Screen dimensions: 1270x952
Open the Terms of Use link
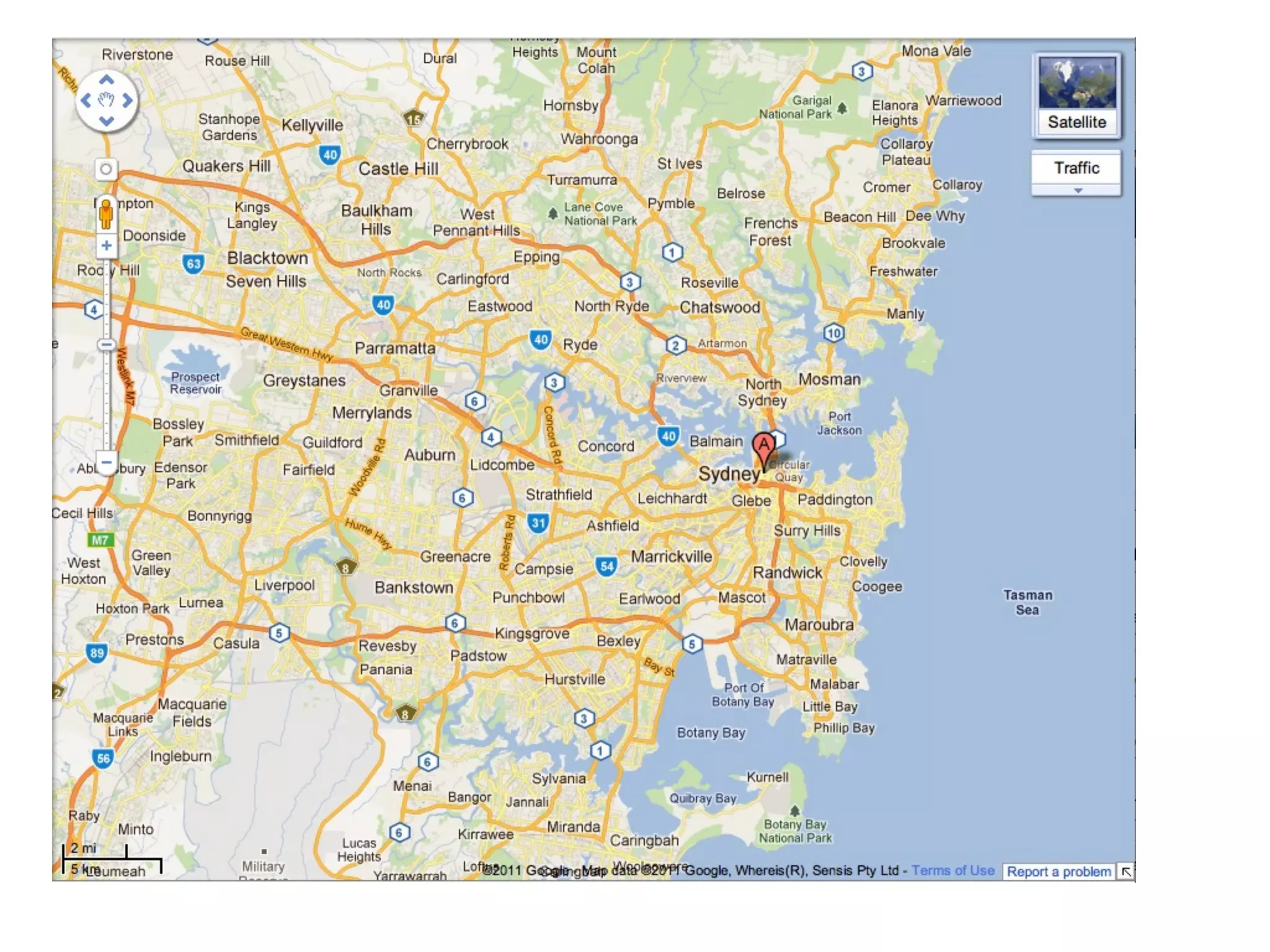(x=952, y=871)
